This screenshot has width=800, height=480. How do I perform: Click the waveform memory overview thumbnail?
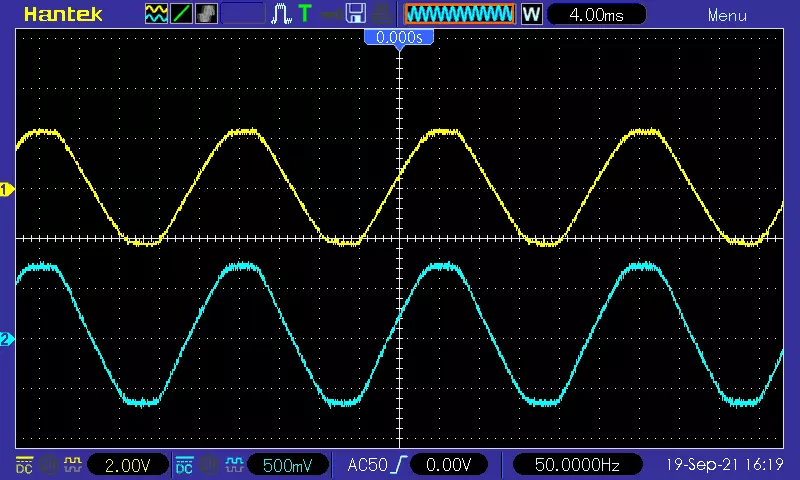[460, 14]
